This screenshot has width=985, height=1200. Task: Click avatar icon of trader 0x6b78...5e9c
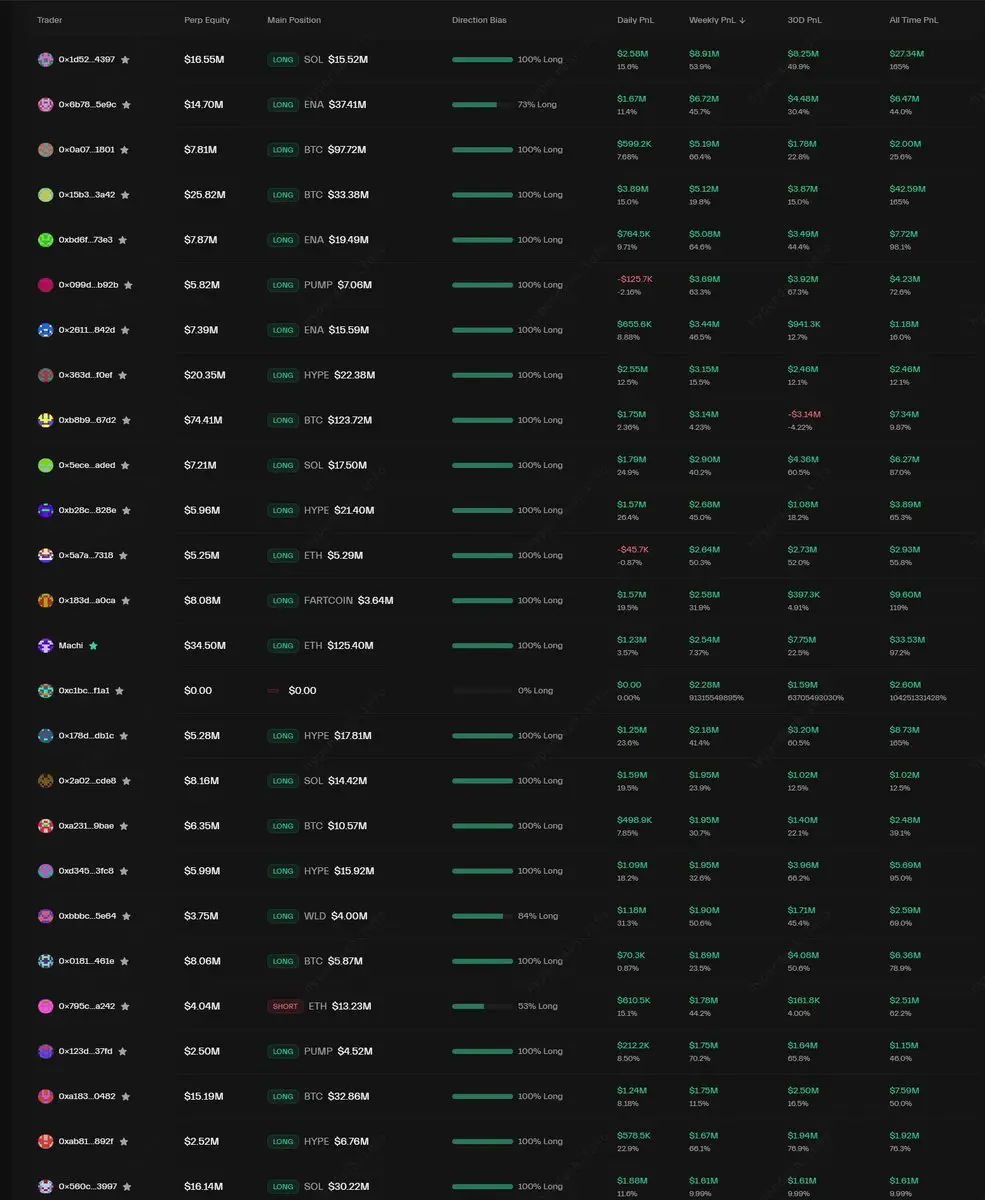(x=45, y=105)
